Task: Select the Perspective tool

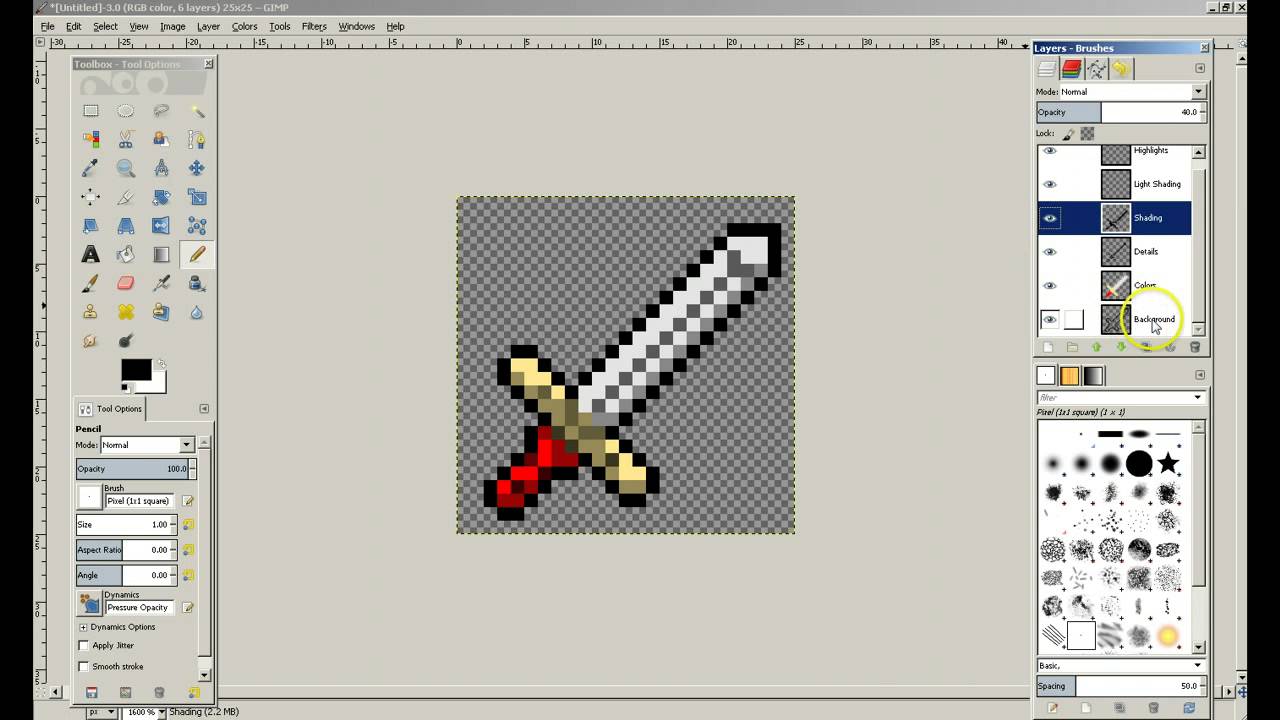Action: [x=126, y=226]
